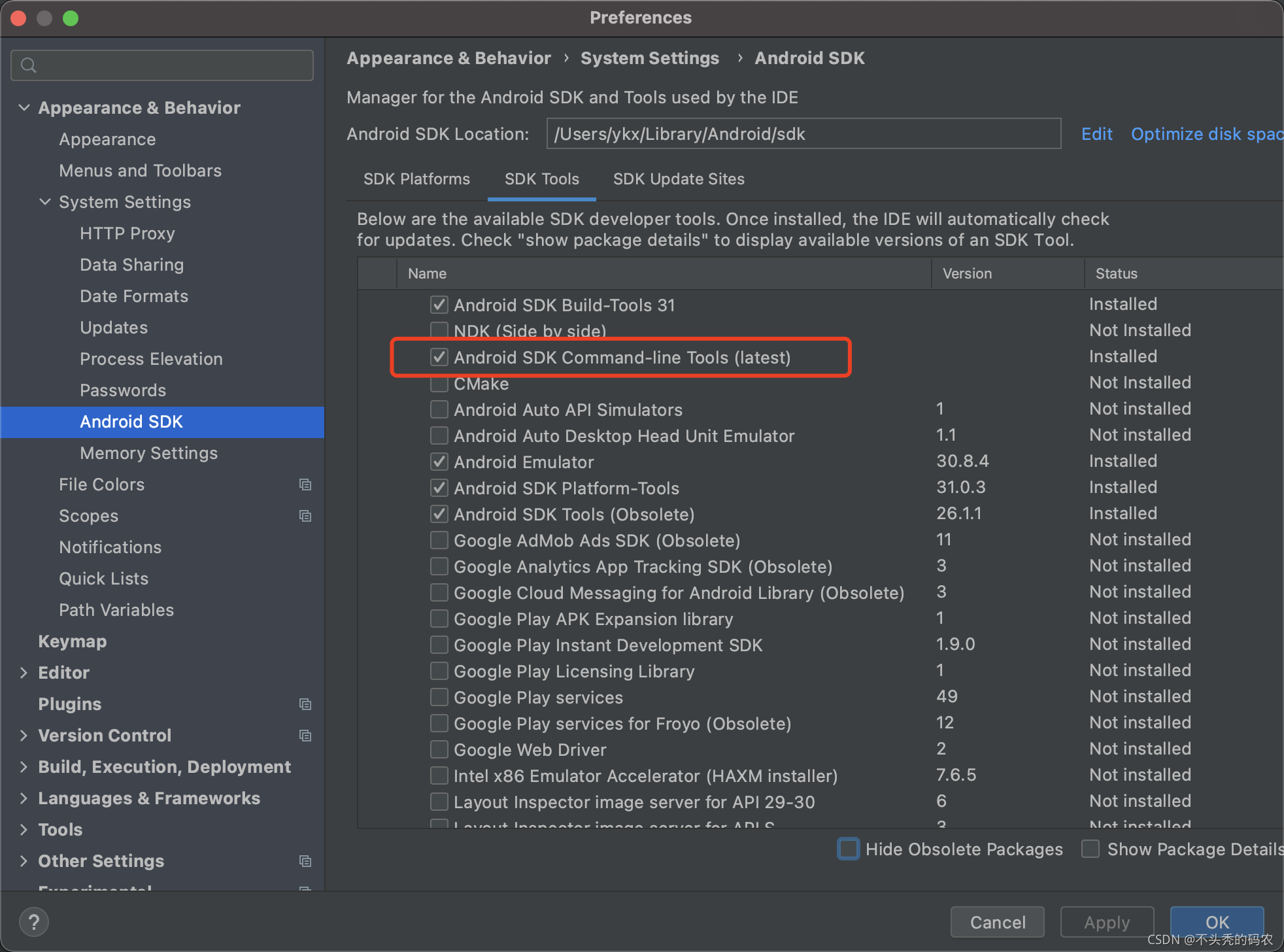
Task: Expand the Editor settings group
Action: tap(24, 672)
